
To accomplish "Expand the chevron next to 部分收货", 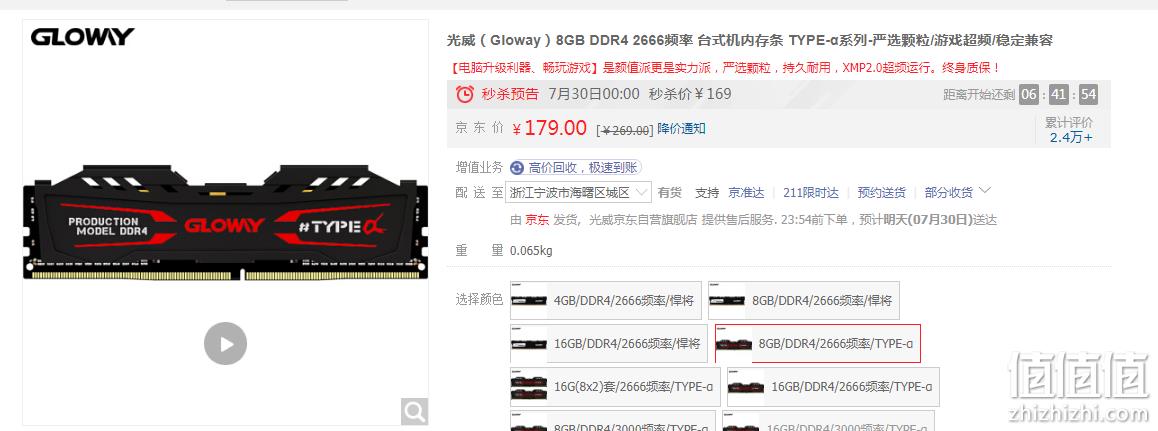I will (984, 191).
